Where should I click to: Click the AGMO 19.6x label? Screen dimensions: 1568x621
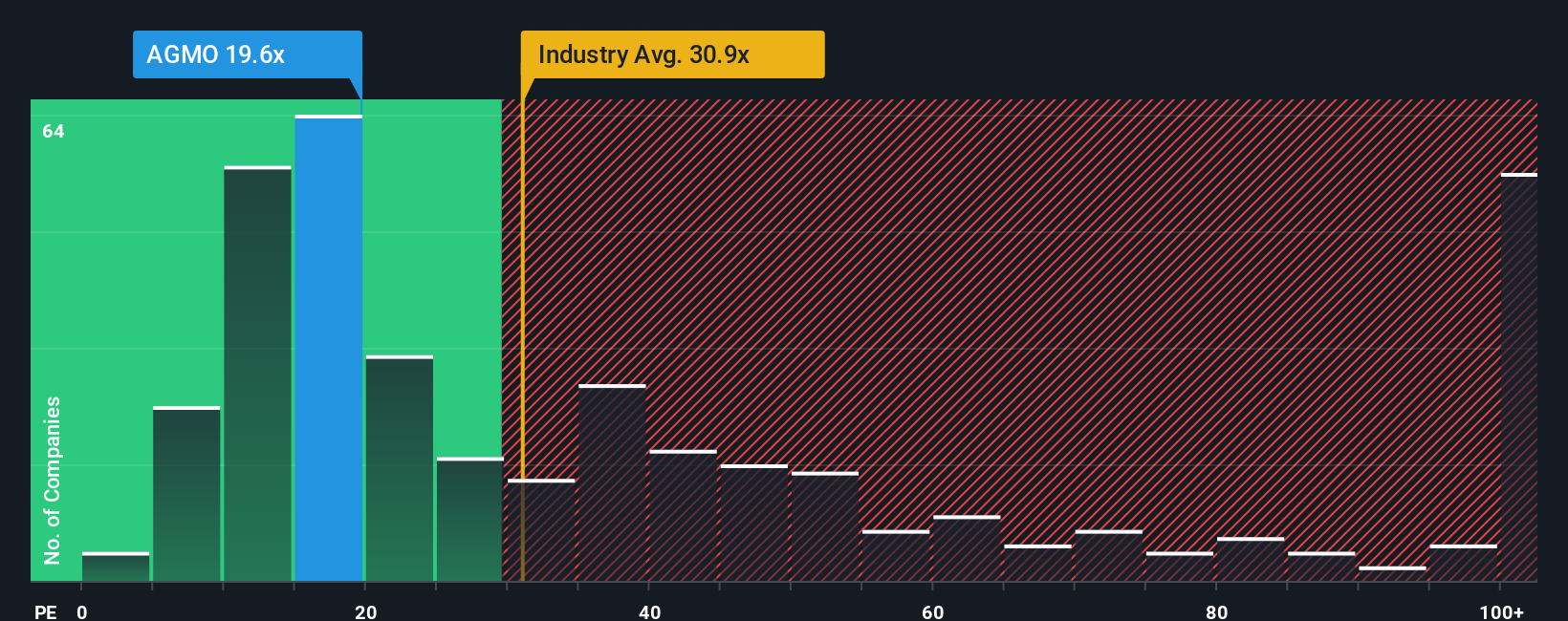pos(247,54)
